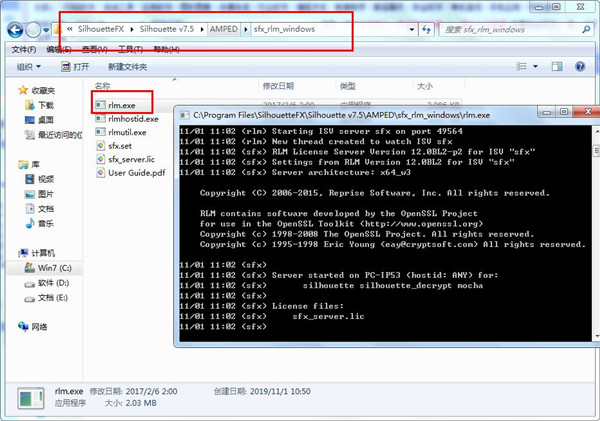Click into the search sfx_rlm_windows box

click(510, 29)
